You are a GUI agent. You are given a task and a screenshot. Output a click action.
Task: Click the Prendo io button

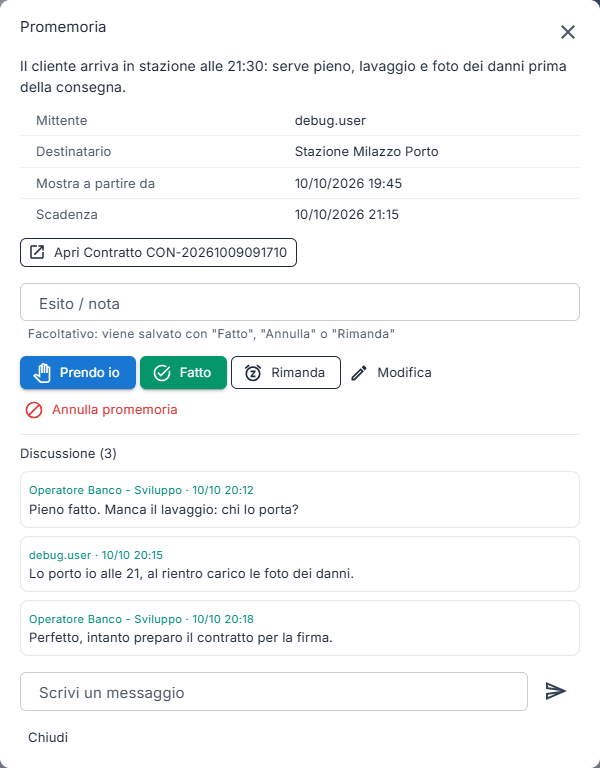[78, 373]
